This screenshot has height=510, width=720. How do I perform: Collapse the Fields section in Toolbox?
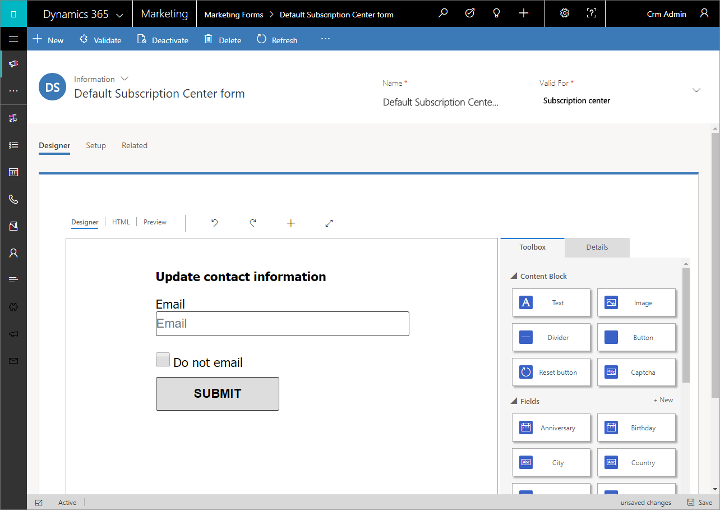513,401
